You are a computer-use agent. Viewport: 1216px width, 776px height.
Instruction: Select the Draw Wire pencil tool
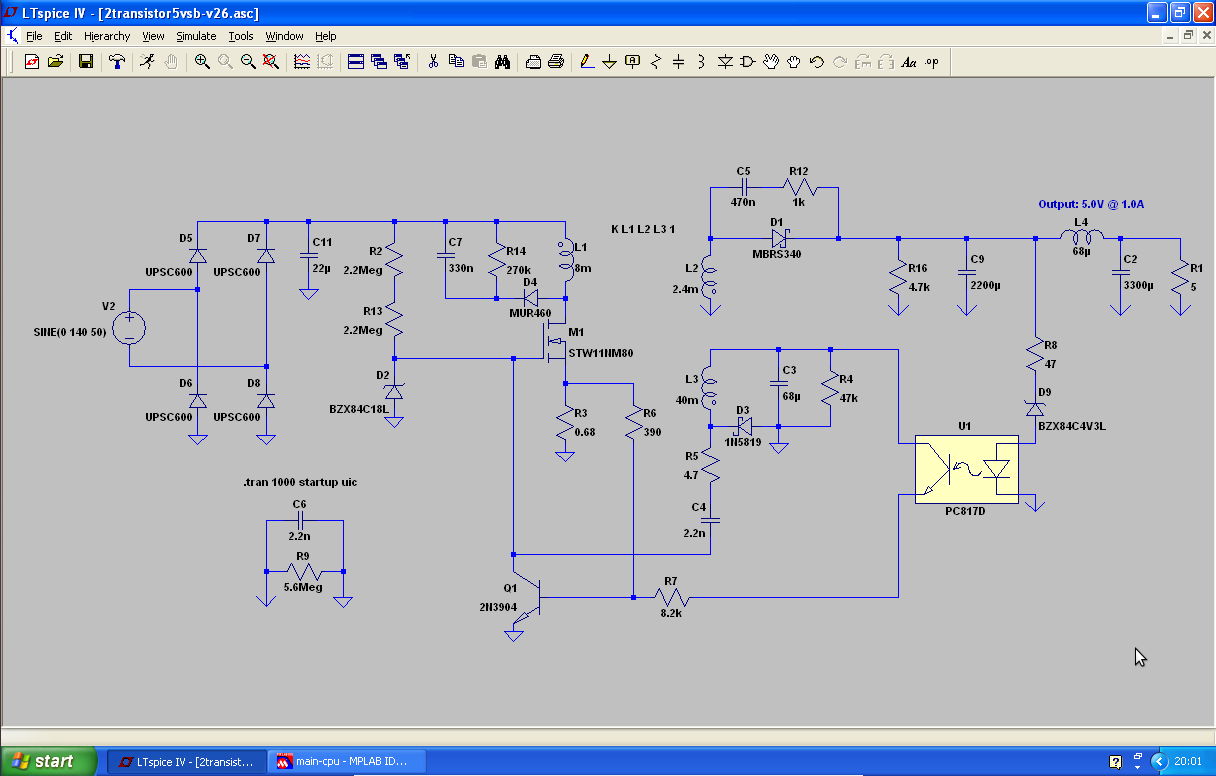pos(587,62)
